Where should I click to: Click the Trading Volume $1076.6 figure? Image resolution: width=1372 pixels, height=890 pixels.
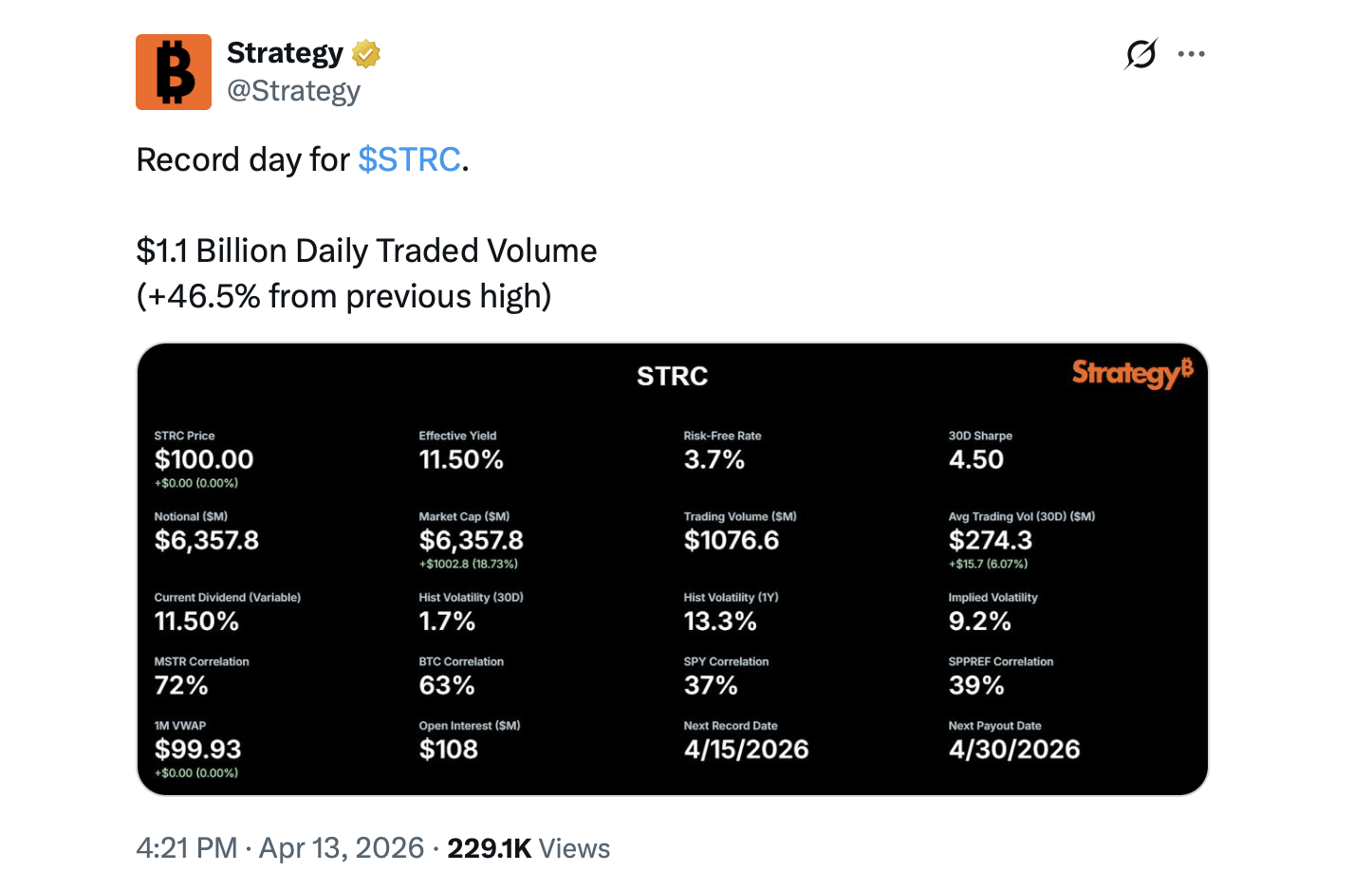pyautogui.click(x=732, y=540)
